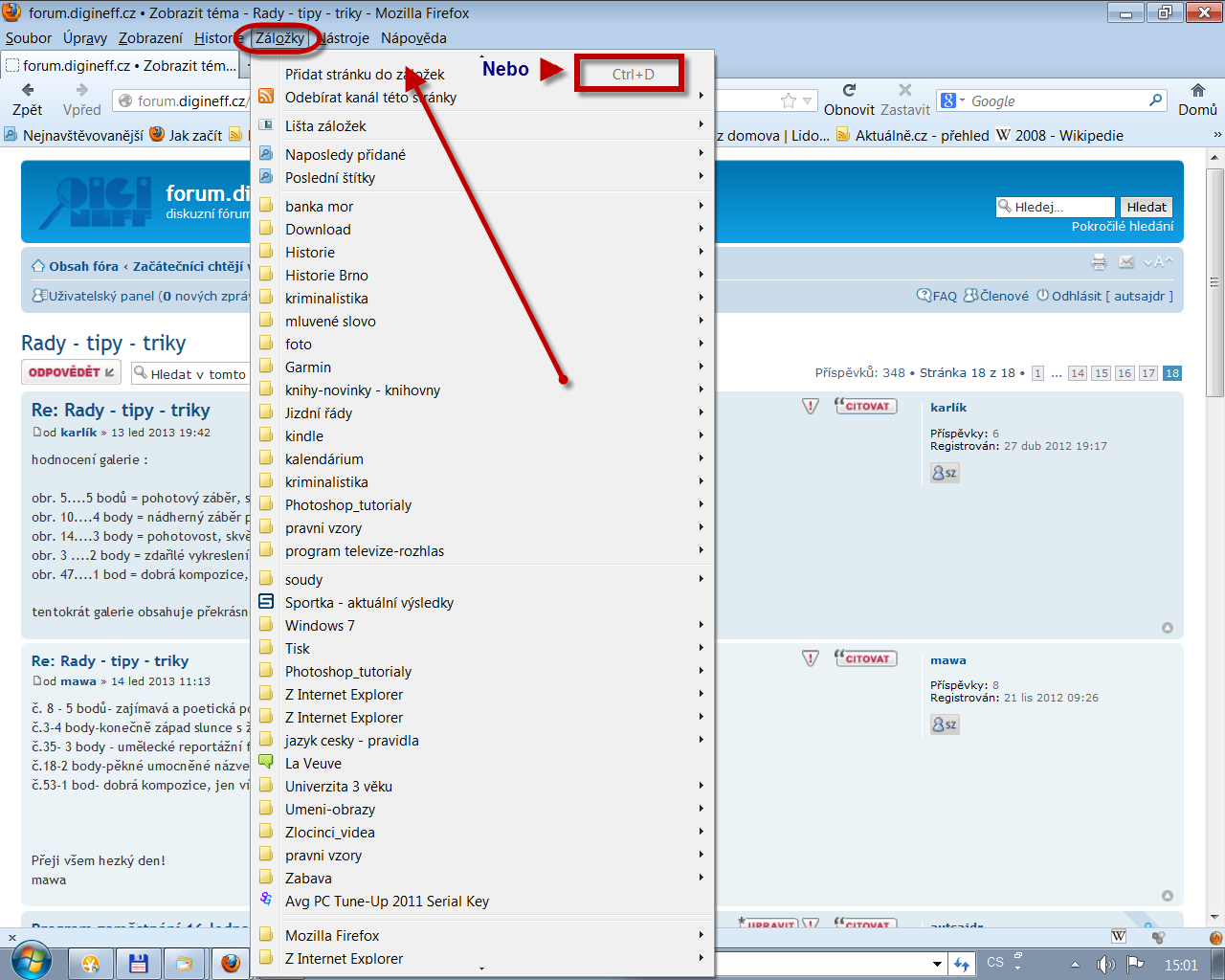This screenshot has width=1225, height=980.
Task: Bookmark page with the star icon
Action: coord(788,100)
